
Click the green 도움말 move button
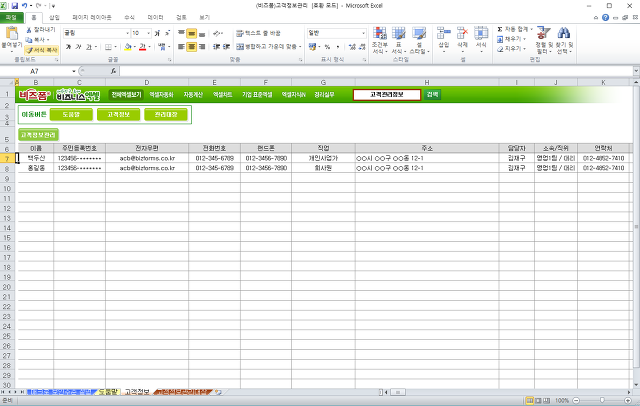71,115
